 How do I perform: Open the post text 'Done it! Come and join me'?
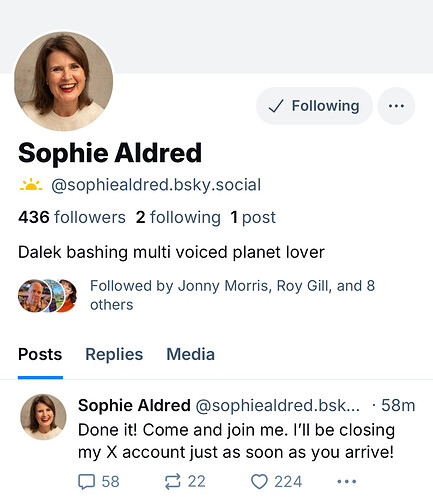[236, 441]
